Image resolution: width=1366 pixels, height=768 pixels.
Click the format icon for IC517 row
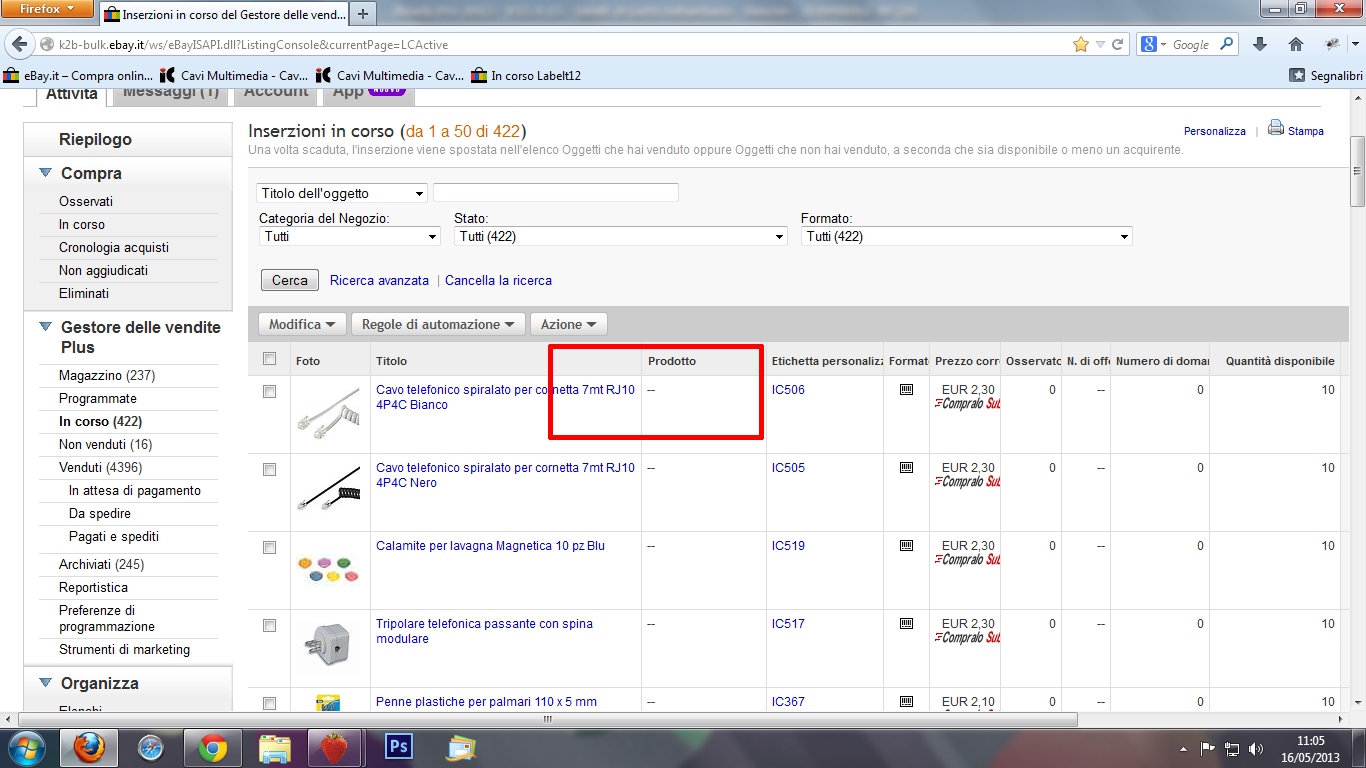pos(906,624)
